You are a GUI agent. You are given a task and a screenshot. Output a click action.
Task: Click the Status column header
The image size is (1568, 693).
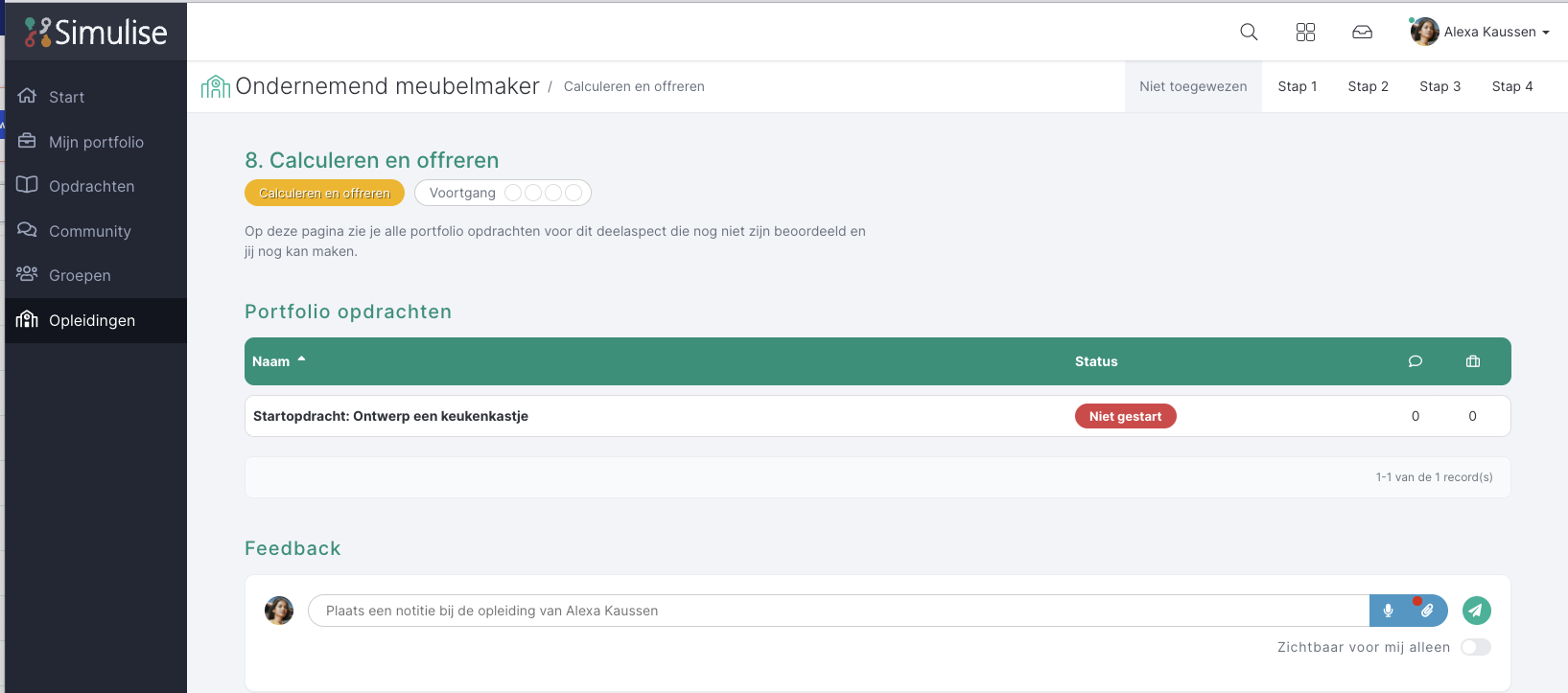[x=1096, y=361]
